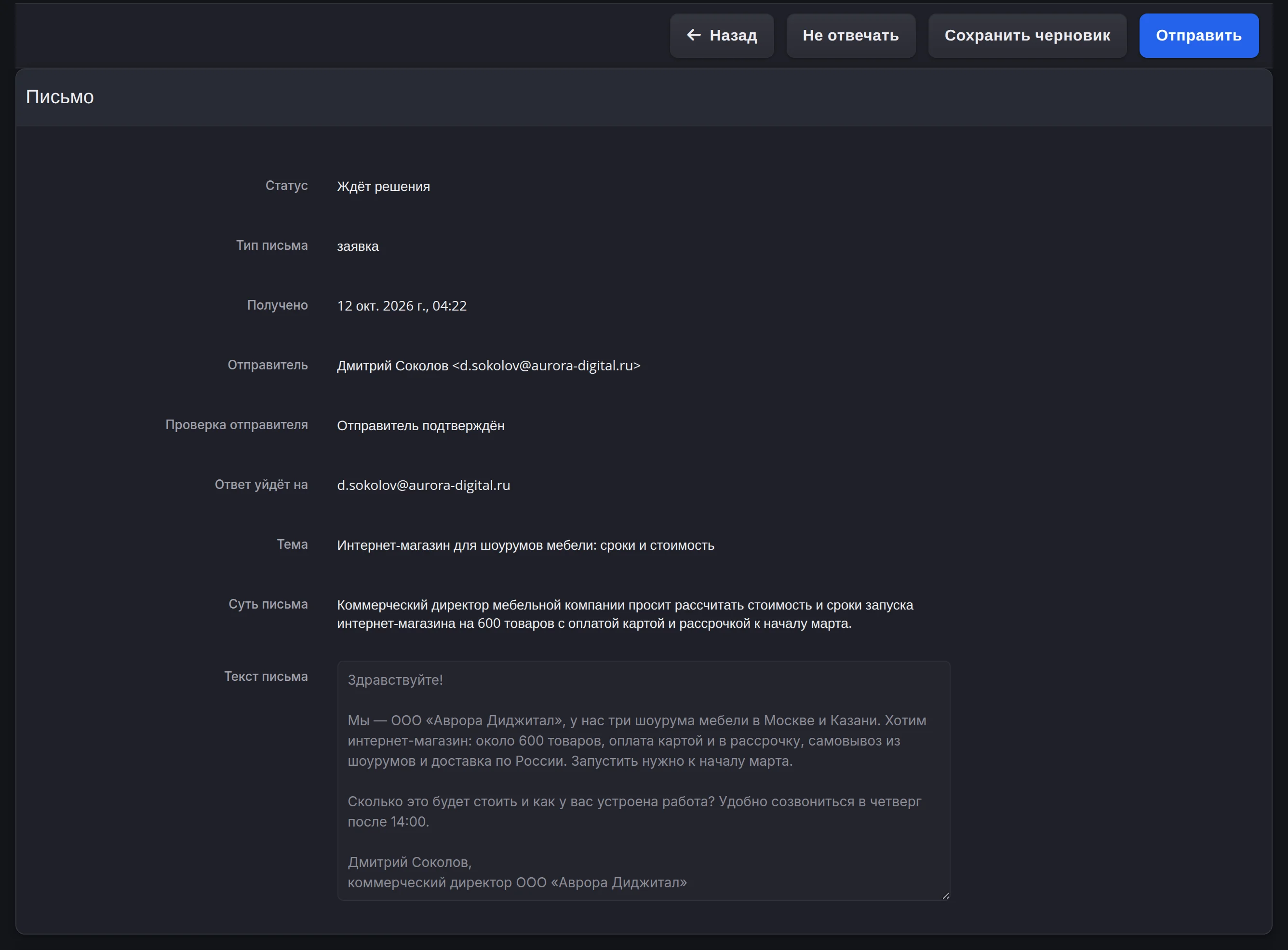Click the Не отвечать button
The width and height of the screenshot is (1288, 950).
click(851, 36)
